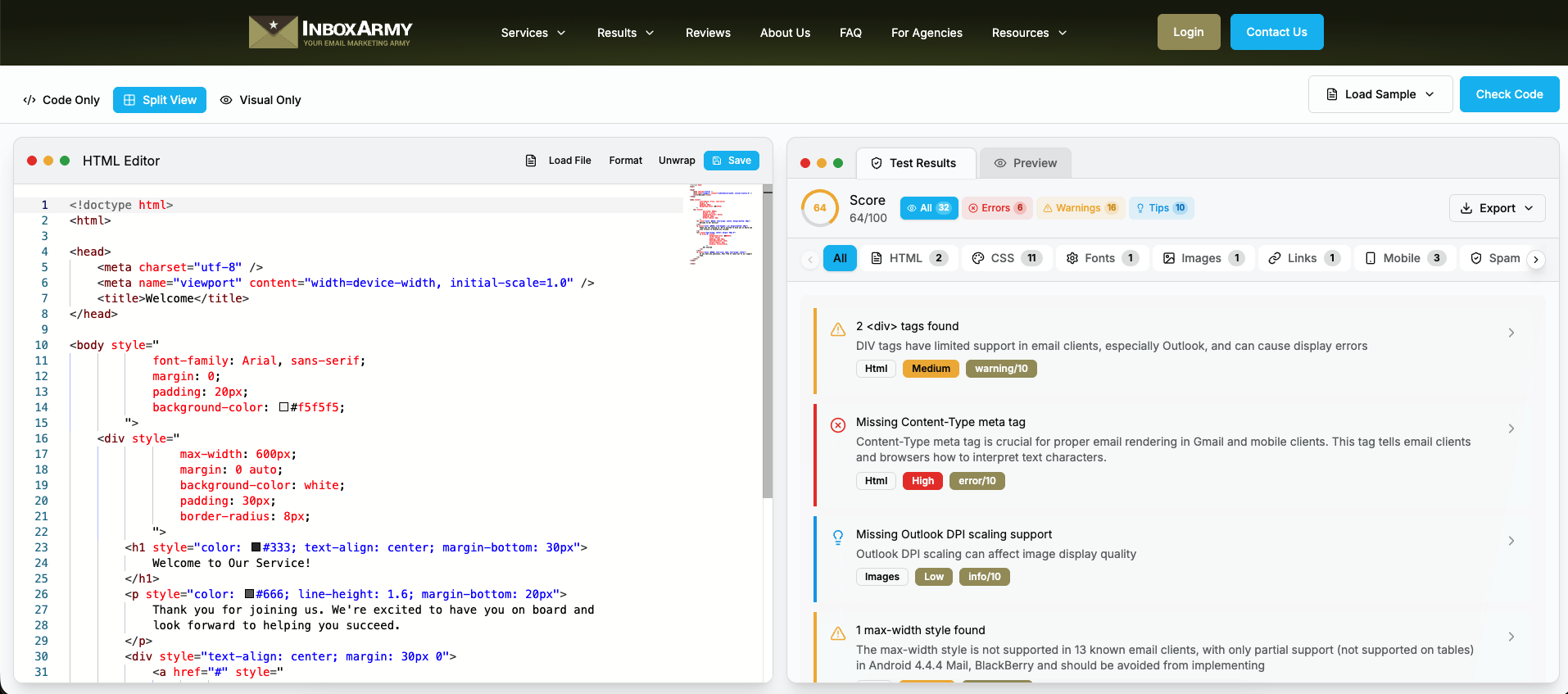Select the HTML category tab
This screenshot has width=1568, height=694.
click(909, 258)
